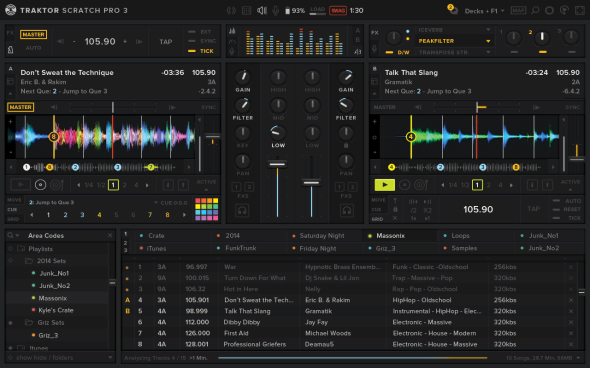Click Deck B cue button icon

404,185
